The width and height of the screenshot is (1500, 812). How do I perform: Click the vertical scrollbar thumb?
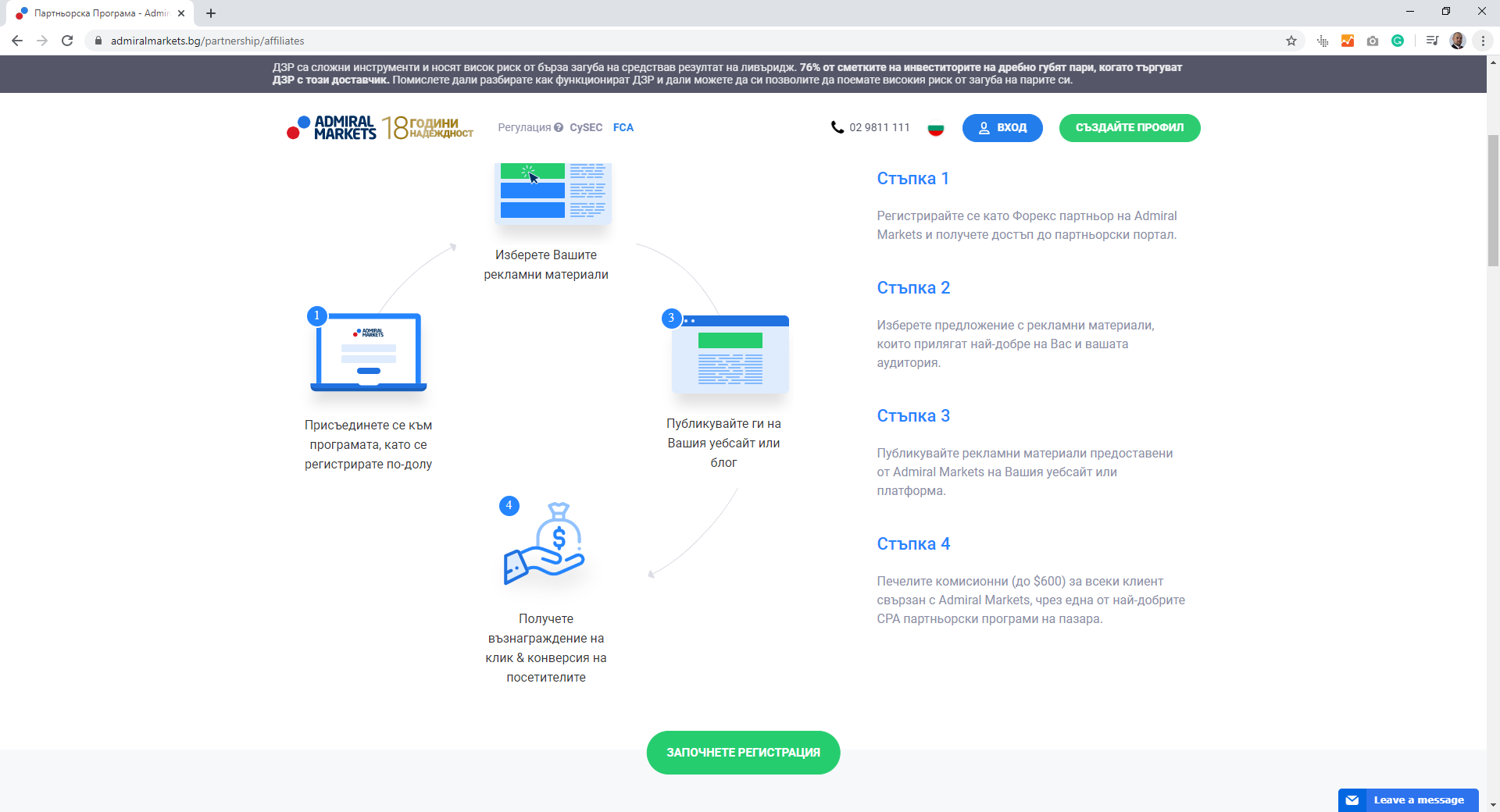[x=1493, y=200]
